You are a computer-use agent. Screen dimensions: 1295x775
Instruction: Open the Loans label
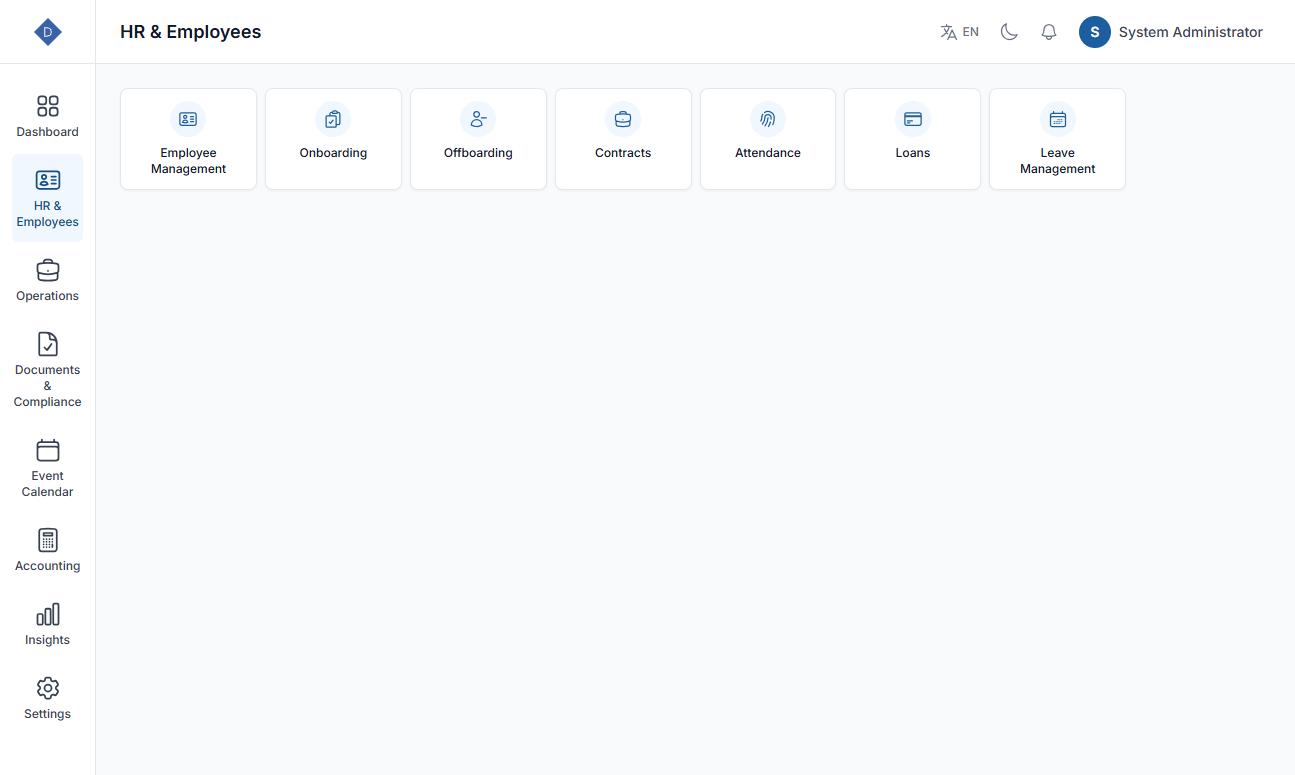tap(913, 153)
